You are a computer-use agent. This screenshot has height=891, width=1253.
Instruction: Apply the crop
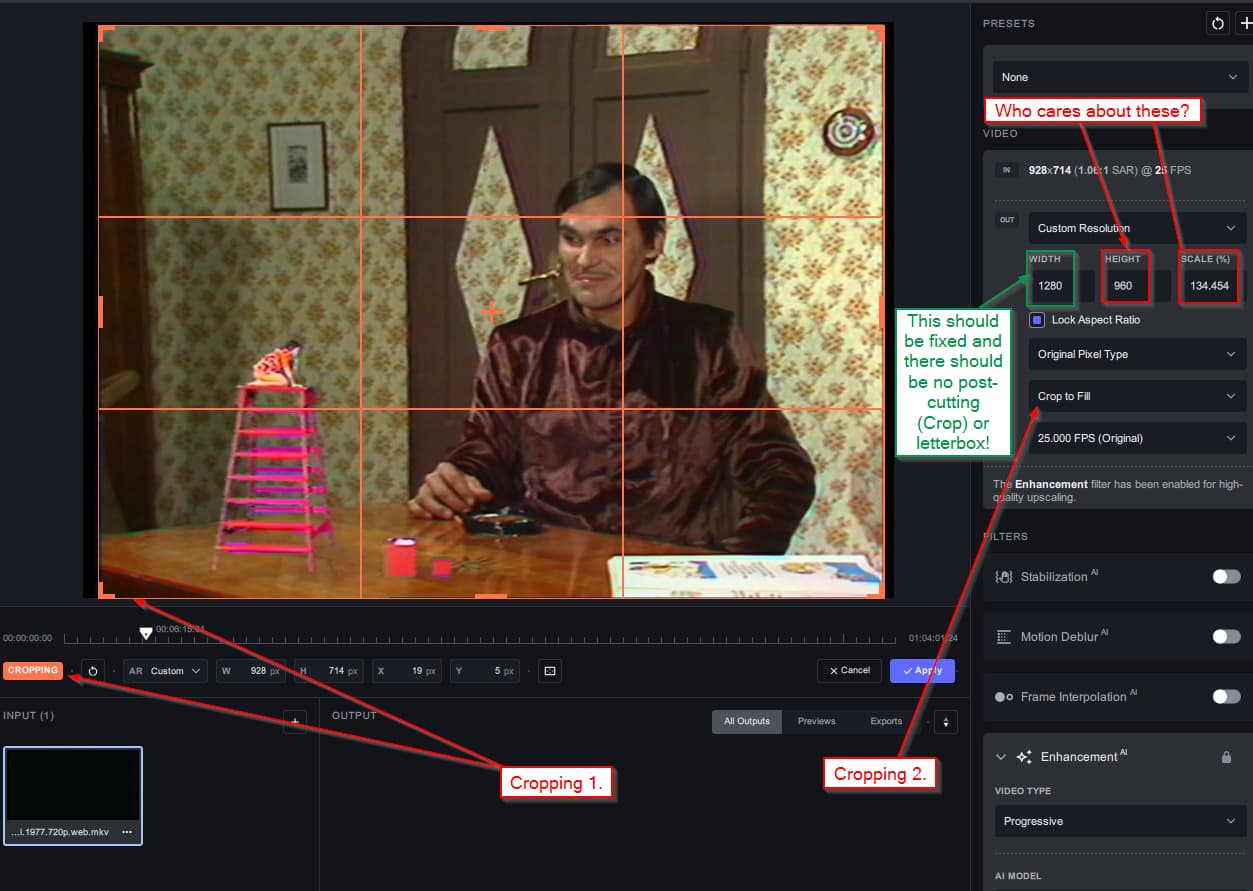(922, 671)
